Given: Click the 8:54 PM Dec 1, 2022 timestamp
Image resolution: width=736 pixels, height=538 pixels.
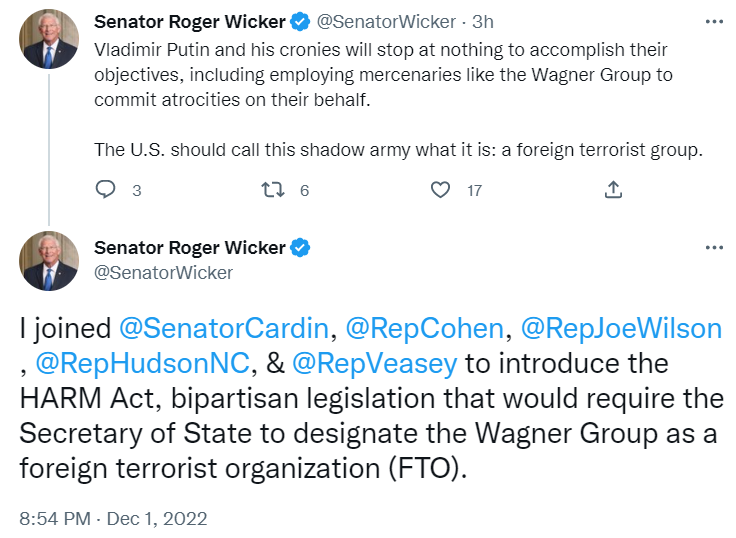Looking at the screenshot, I should (x=112, y=518).
